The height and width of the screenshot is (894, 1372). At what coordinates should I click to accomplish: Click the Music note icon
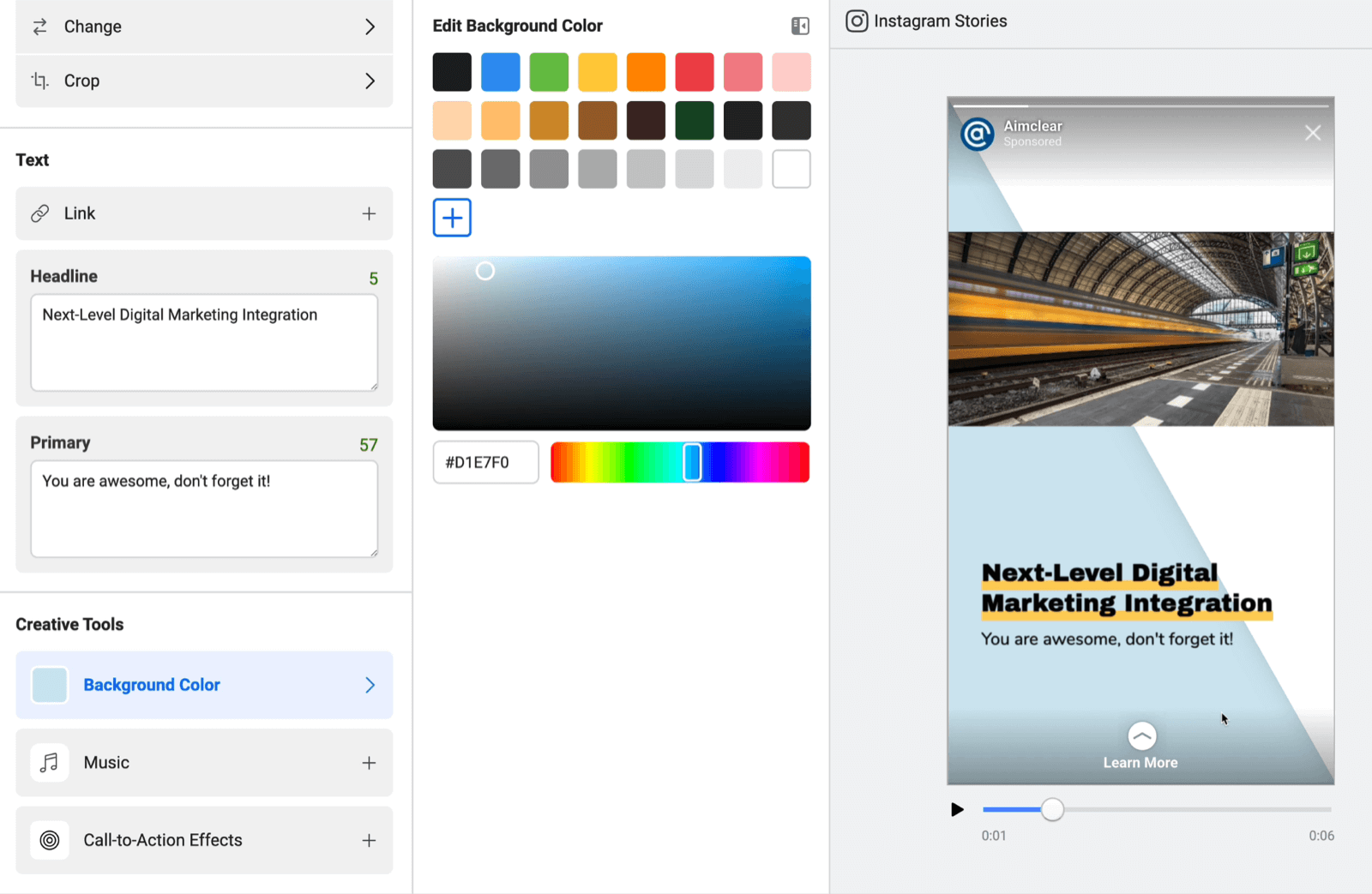click(x=50, y=762)
